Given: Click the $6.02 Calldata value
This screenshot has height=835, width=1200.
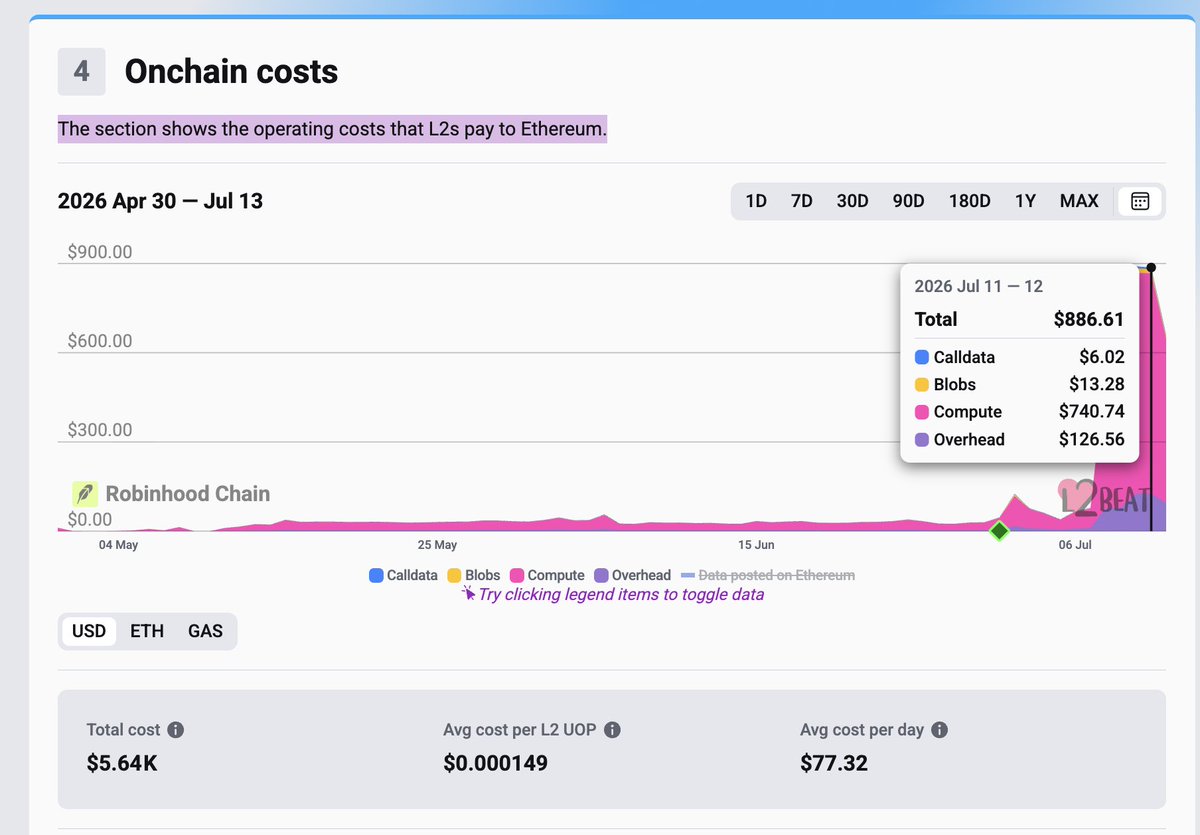Looking at the screenshot, I should 1101,357.
